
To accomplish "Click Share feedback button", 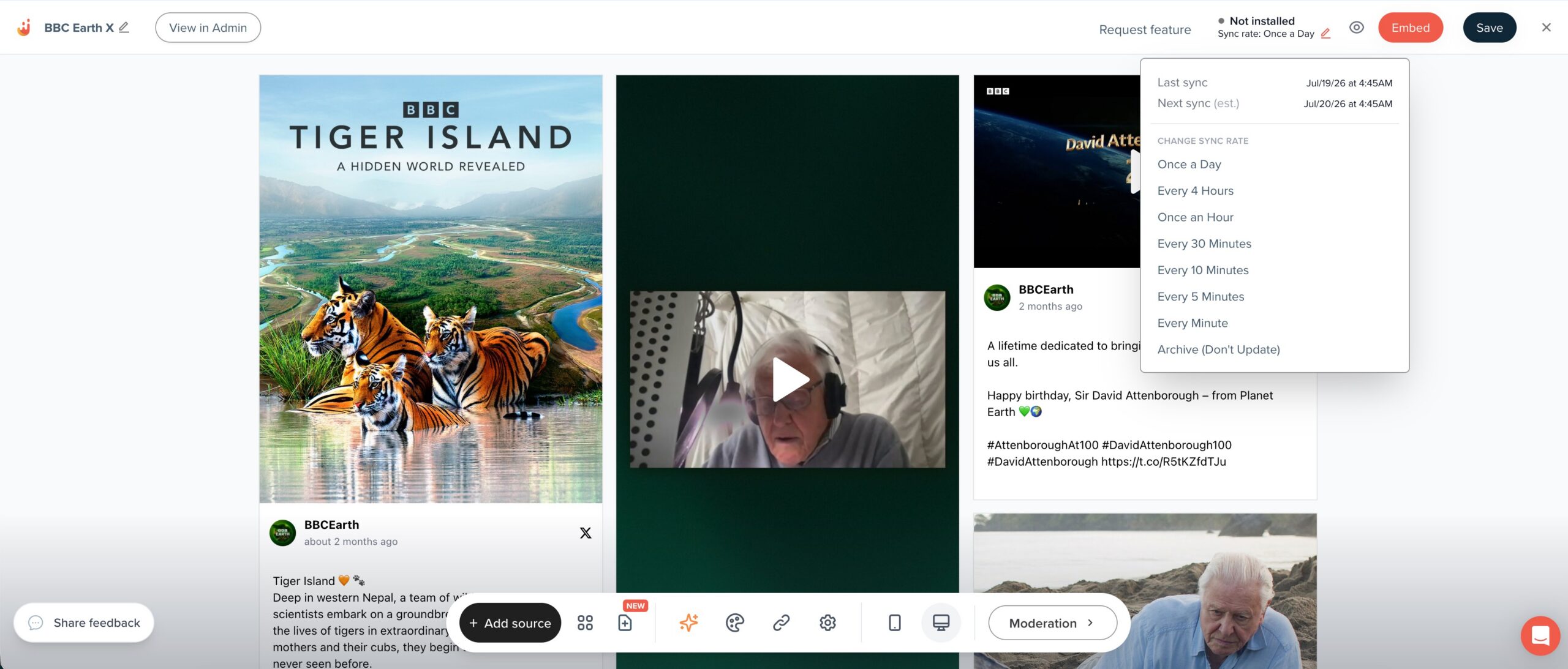I will (x=84, y=622).
